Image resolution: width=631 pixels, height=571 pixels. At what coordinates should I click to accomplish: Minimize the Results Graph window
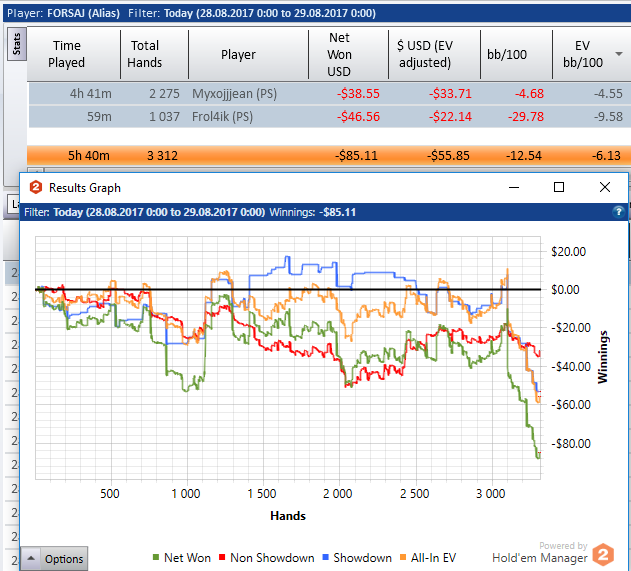pos(514,188)
